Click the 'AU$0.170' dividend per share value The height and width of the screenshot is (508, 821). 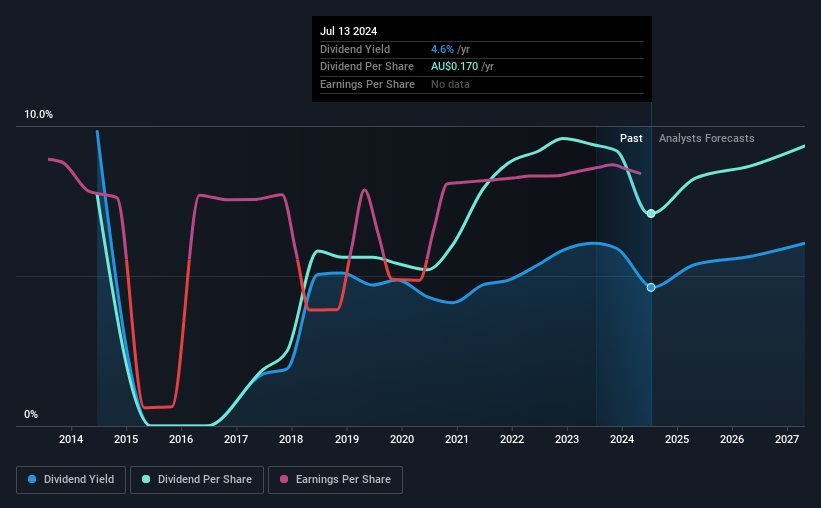point(454,67)
